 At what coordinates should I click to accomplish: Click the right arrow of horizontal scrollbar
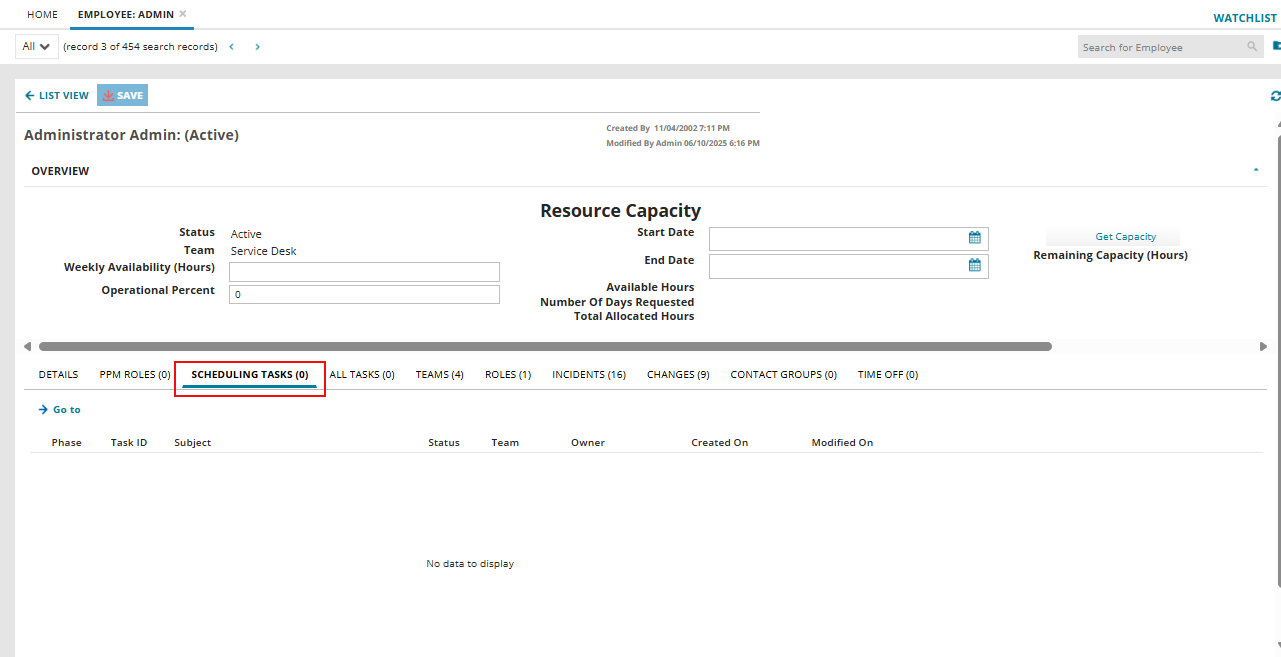(x=1263, y=347)
